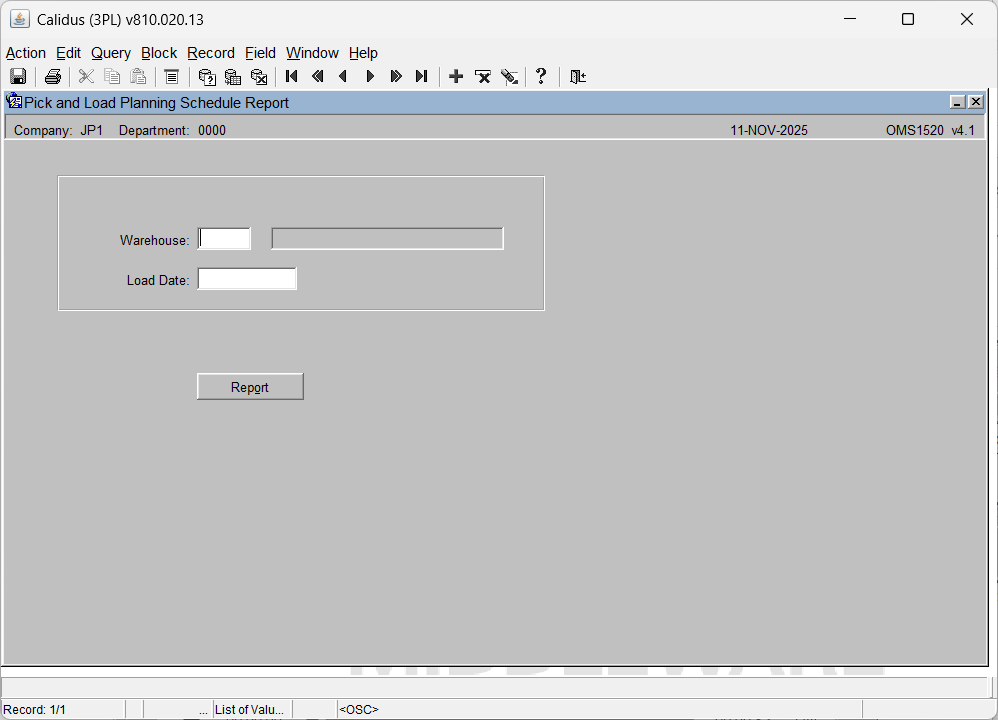Click the Execute Query toolbar icon
Screen dimensions: 998x720
[x=233, y=77]
